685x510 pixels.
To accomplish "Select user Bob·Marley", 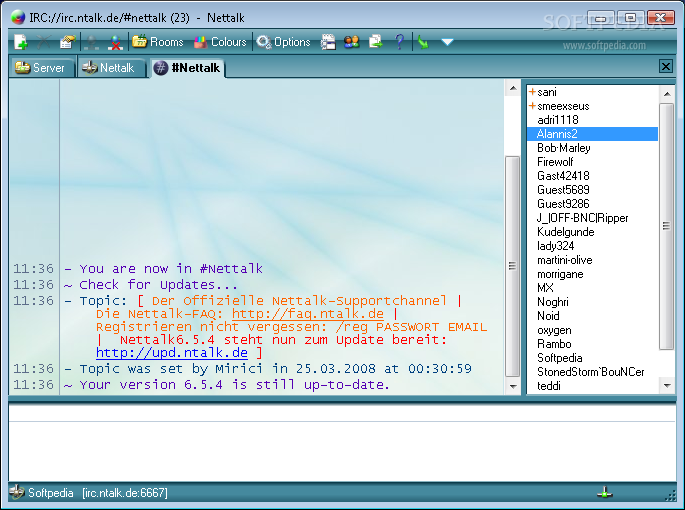I will tap(592, 148).
